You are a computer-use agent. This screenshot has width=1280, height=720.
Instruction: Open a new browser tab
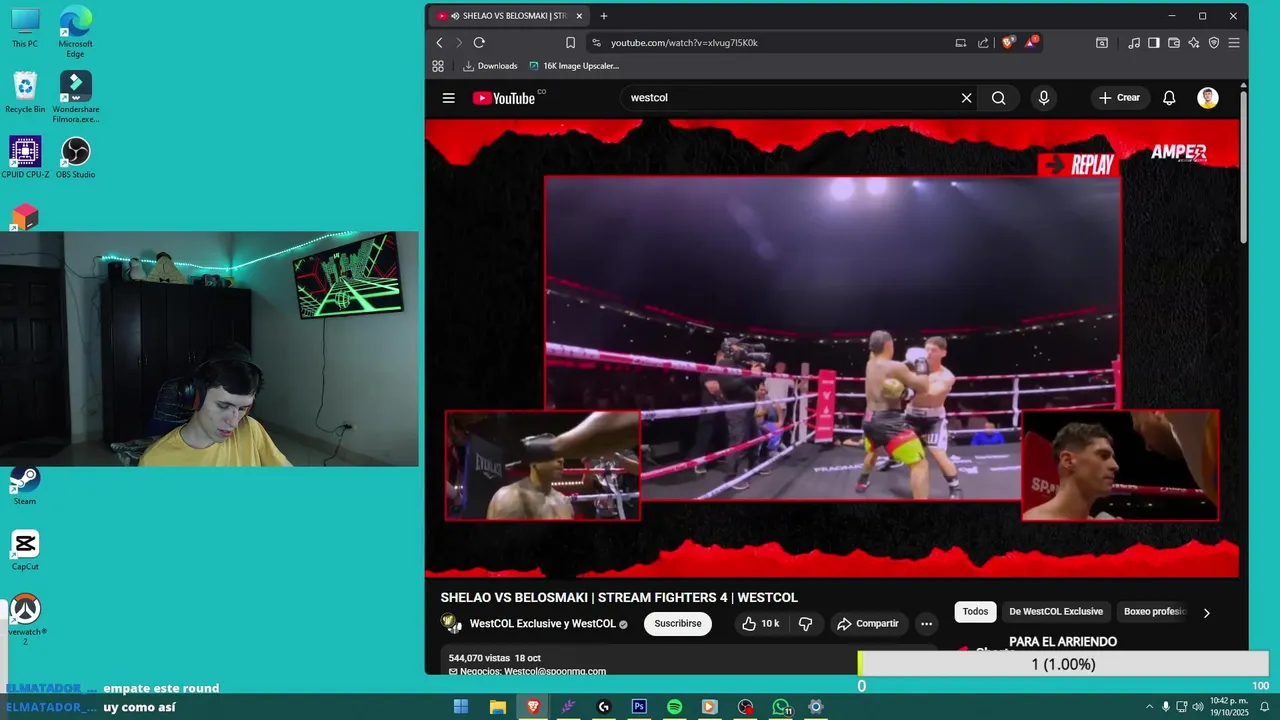pyautogui.click(x=604, y=16)
